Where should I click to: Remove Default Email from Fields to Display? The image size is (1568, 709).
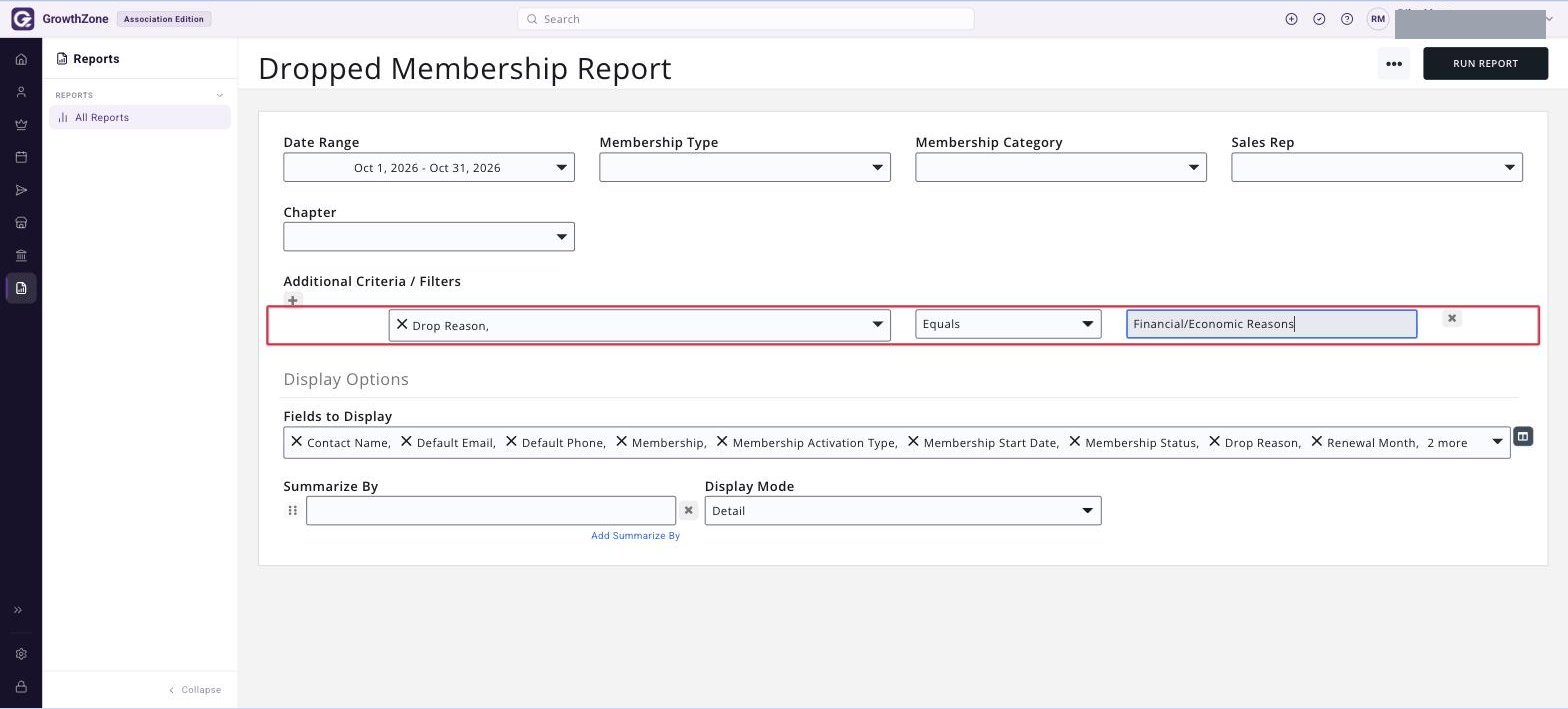pos(406,441)
